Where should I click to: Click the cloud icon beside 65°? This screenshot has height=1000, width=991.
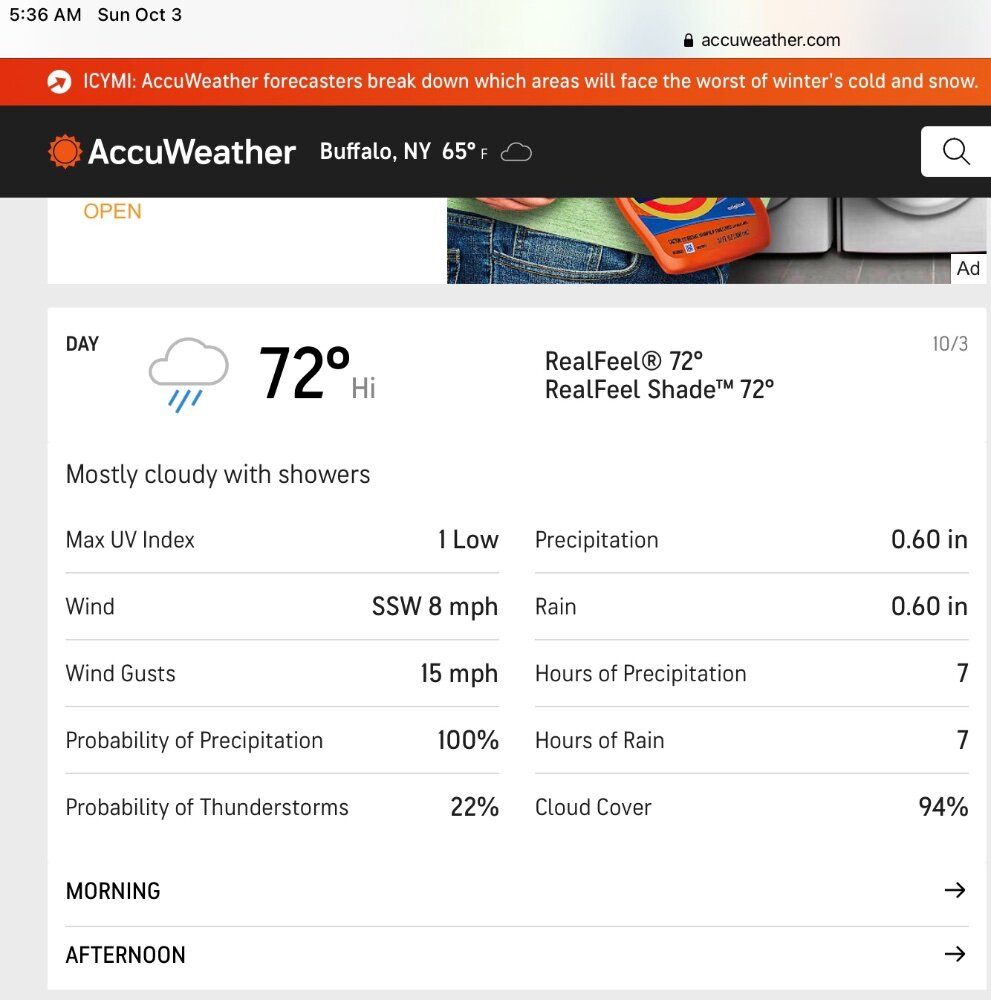516,152
